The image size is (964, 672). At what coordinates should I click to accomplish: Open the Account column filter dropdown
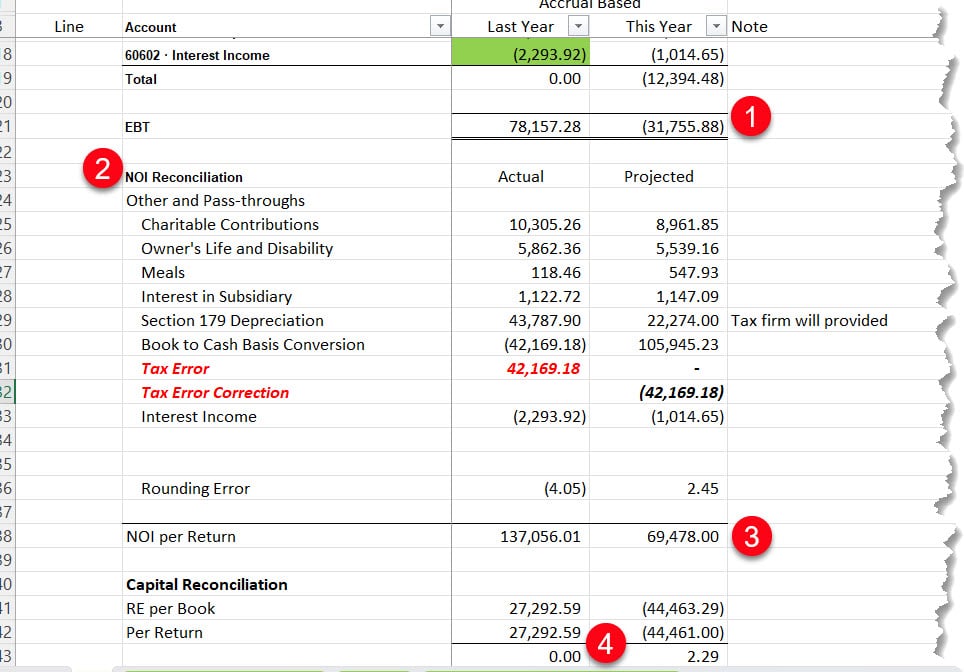[440, 26]
